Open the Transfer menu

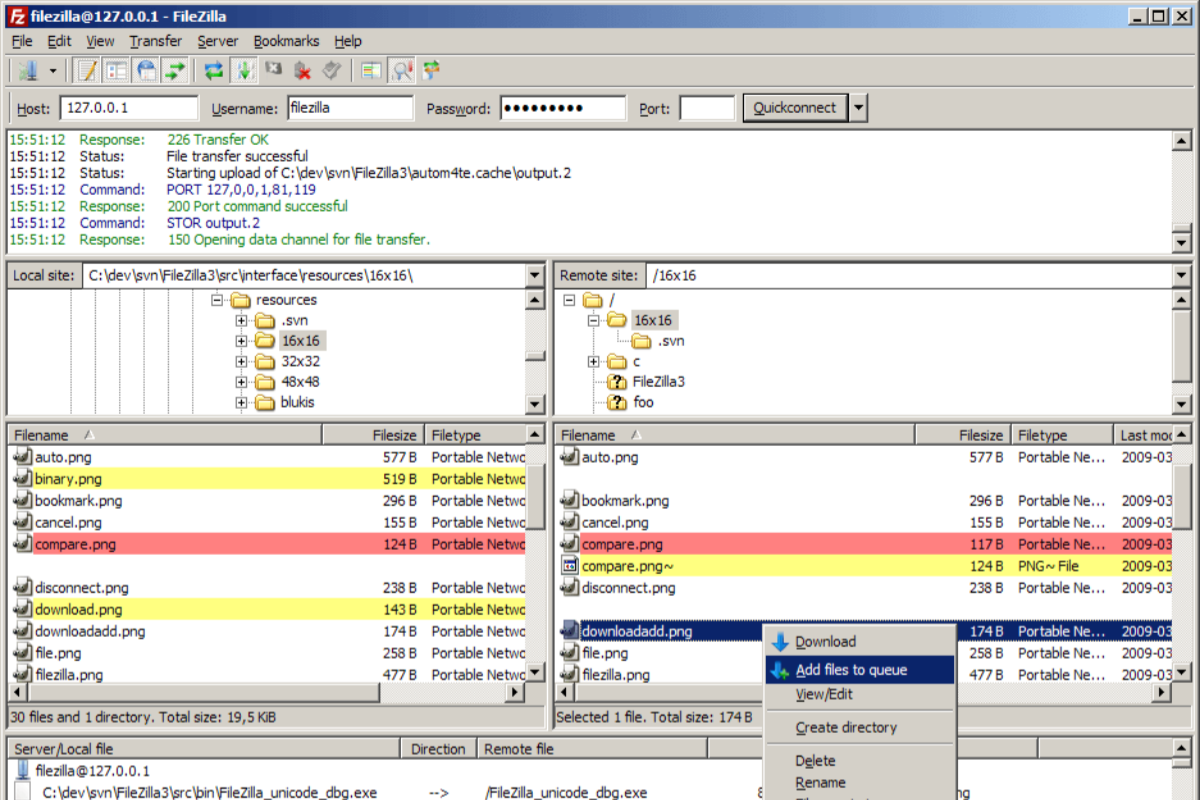[155, 41]
